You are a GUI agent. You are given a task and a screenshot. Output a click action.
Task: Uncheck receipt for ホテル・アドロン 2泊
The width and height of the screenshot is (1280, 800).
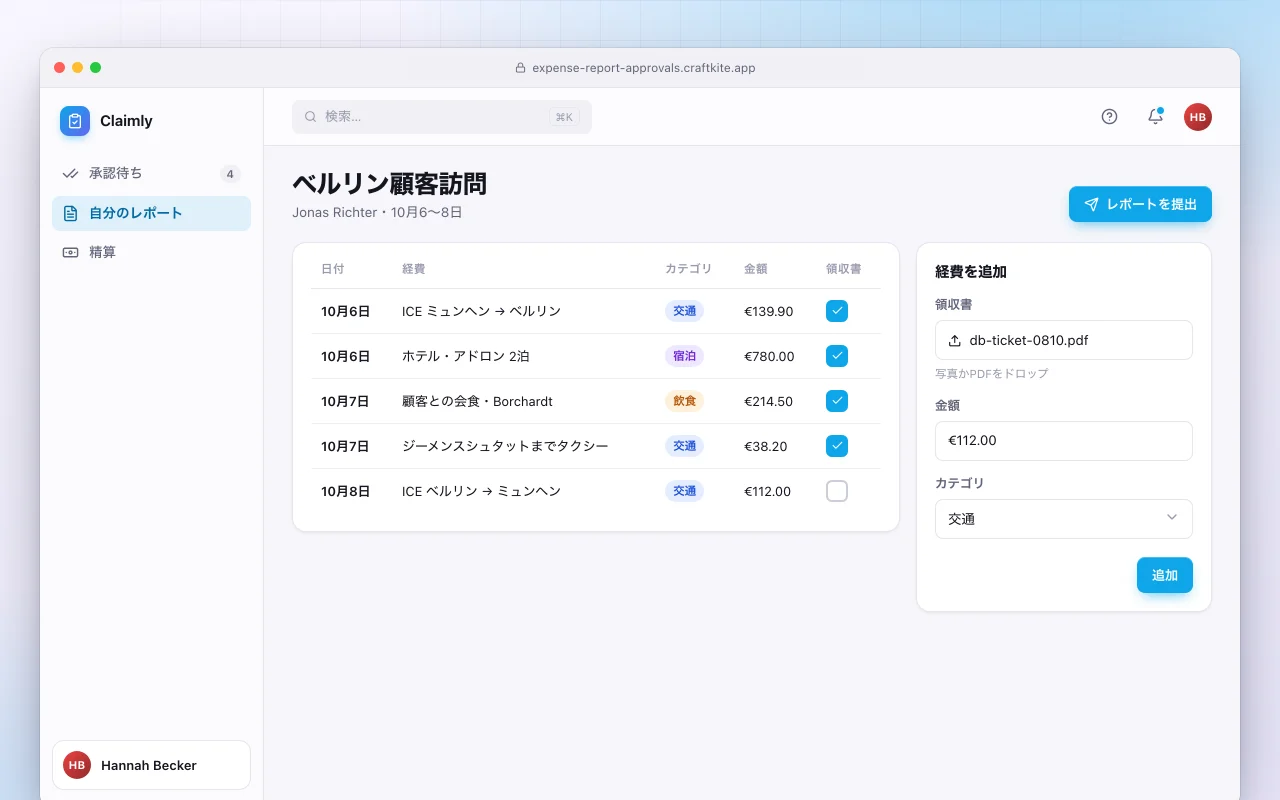[837, 356]
